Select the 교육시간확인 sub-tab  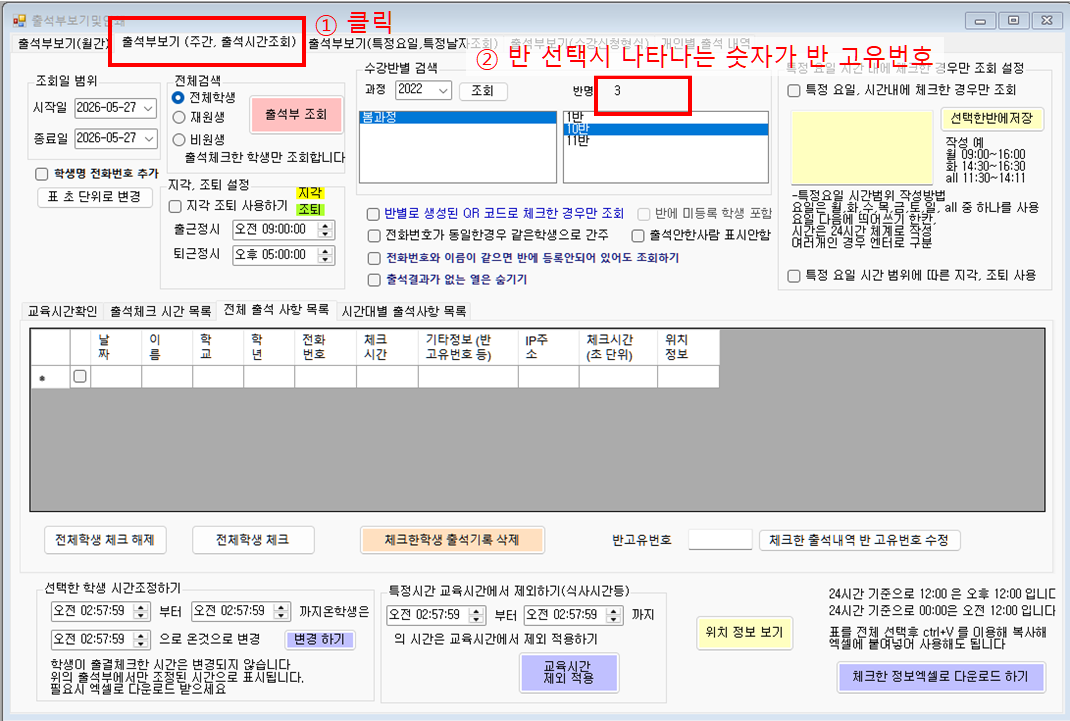tap(62, 311)
